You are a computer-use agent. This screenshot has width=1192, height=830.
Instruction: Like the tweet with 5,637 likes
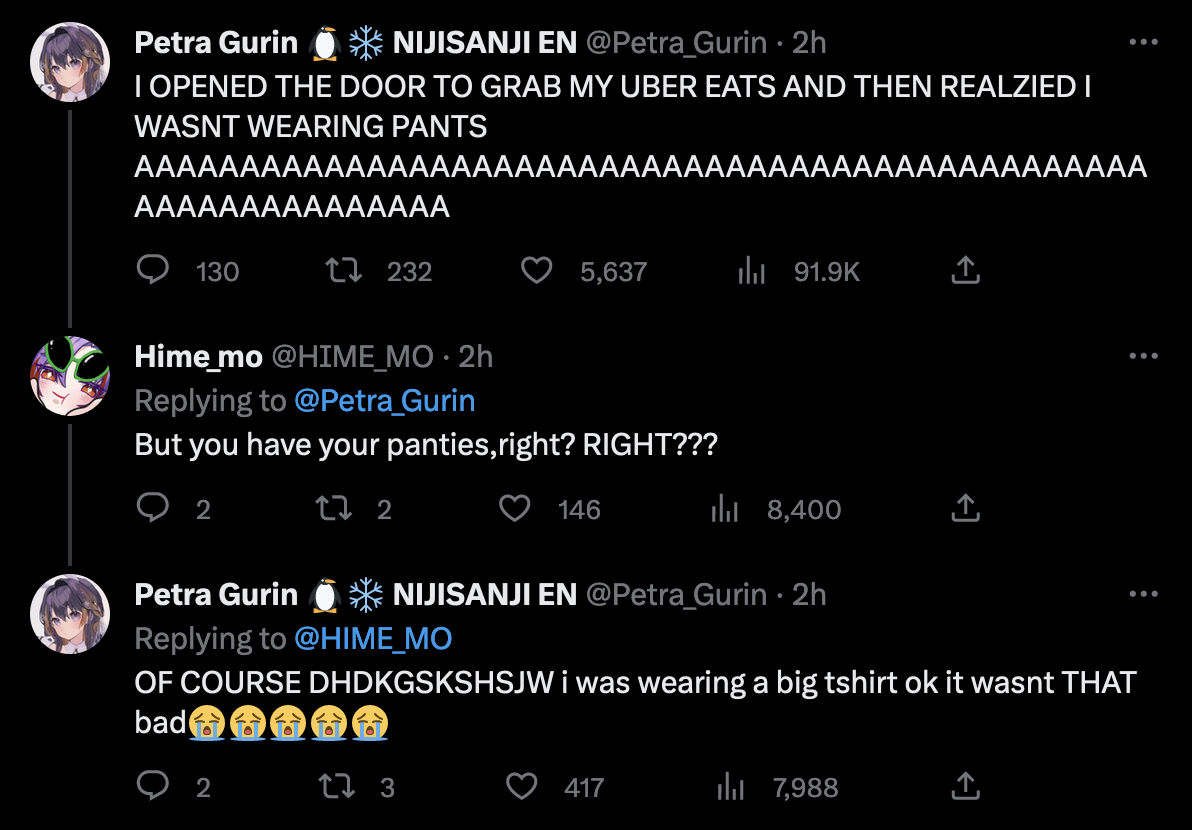point(537,270)
